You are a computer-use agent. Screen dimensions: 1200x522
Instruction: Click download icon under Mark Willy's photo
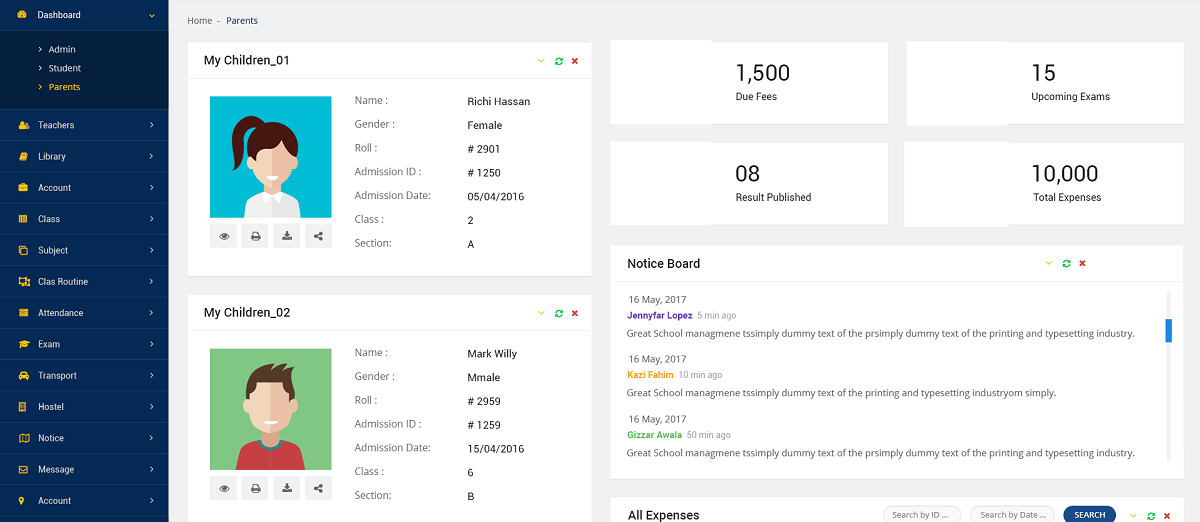point(287,489)
